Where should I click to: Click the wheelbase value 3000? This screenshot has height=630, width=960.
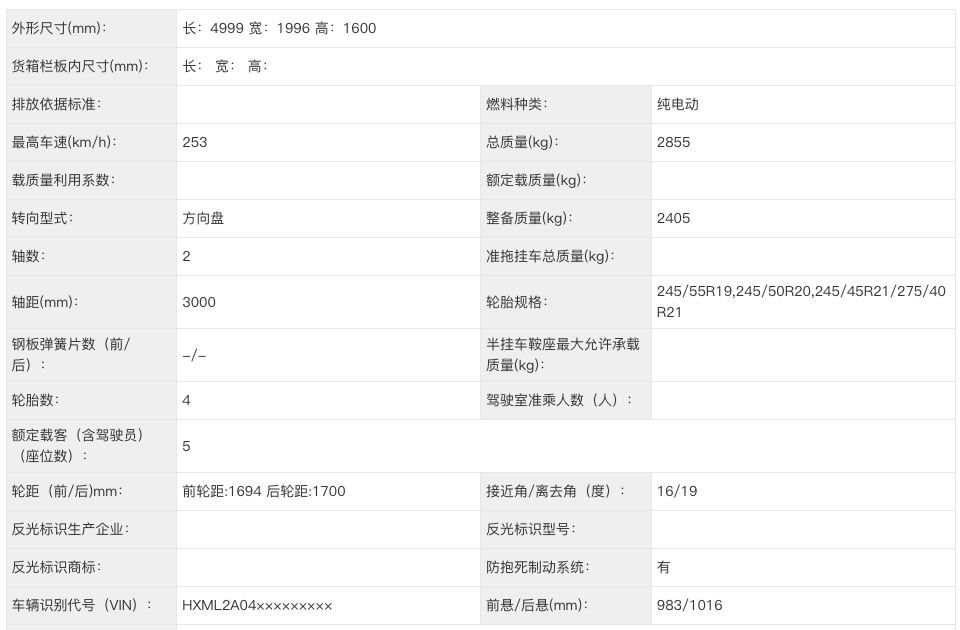pos(199,302)
